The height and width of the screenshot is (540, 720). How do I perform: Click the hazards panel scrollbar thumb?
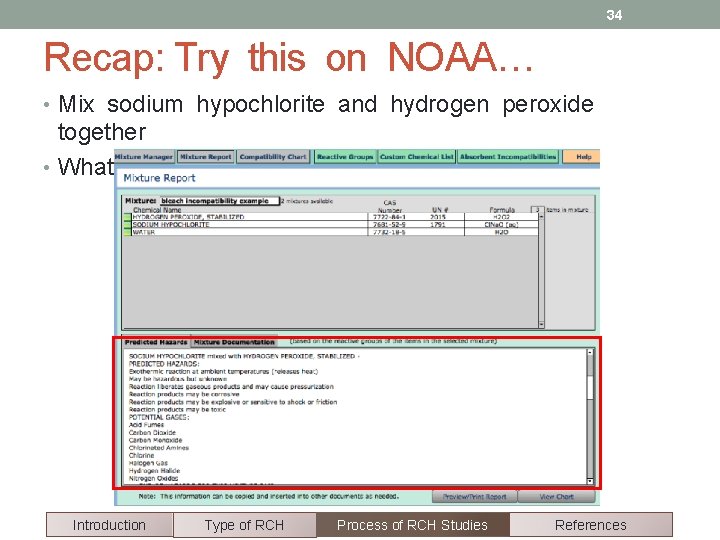(590, 387)
